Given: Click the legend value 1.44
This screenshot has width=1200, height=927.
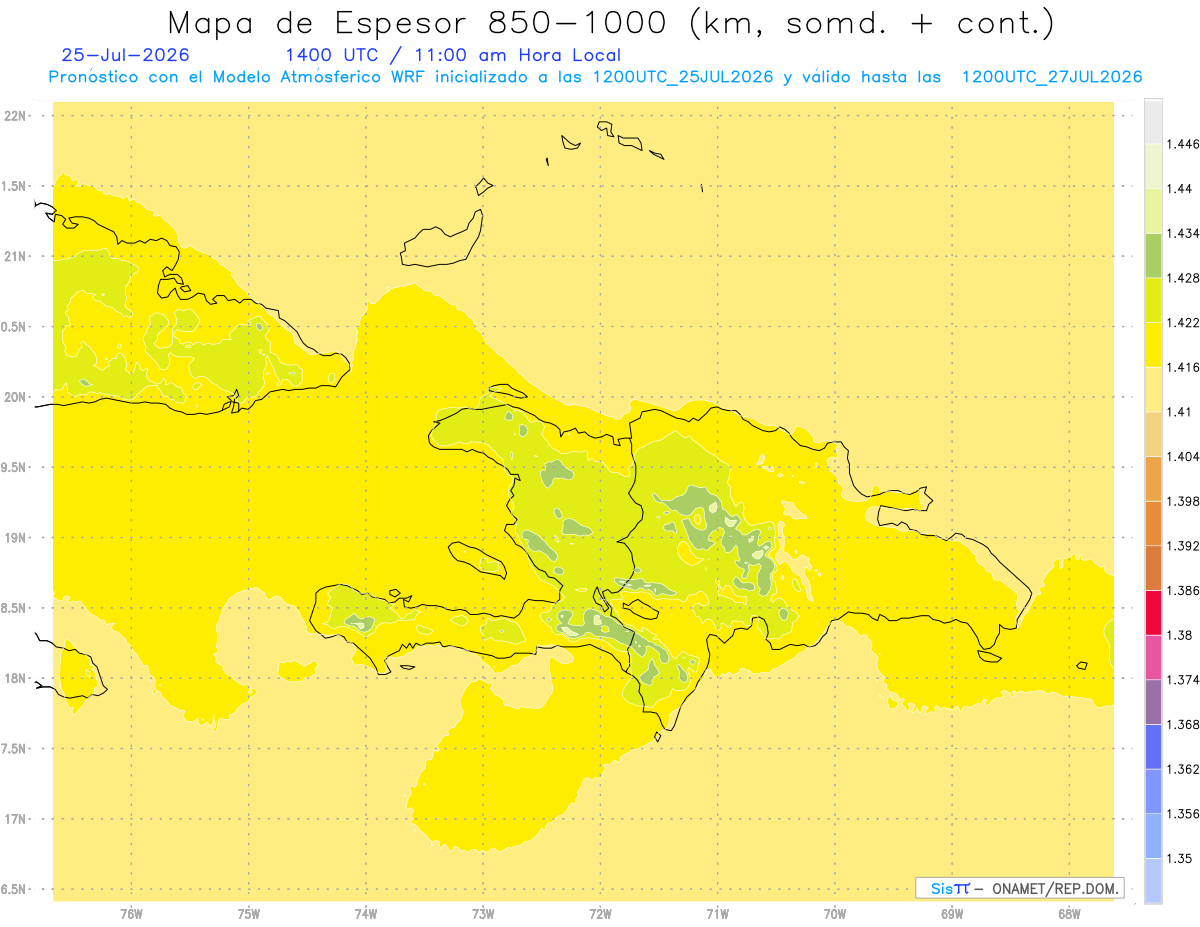Looking at the screenshot, I should pos(1180,188).
